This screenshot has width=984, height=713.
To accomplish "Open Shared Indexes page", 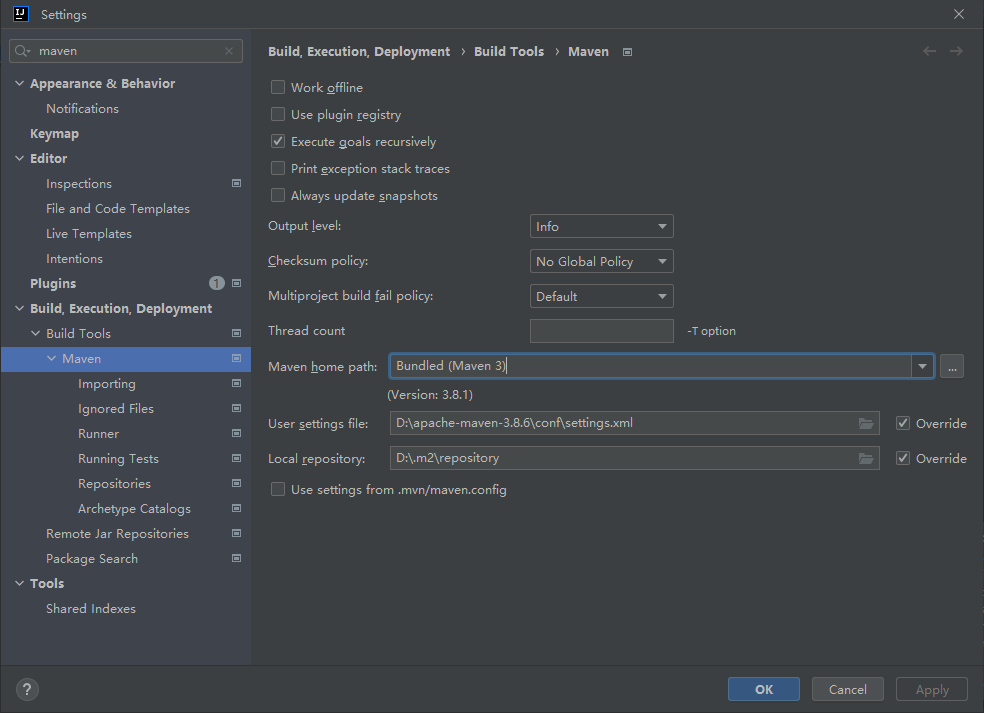I will click(x=91, y=608).
